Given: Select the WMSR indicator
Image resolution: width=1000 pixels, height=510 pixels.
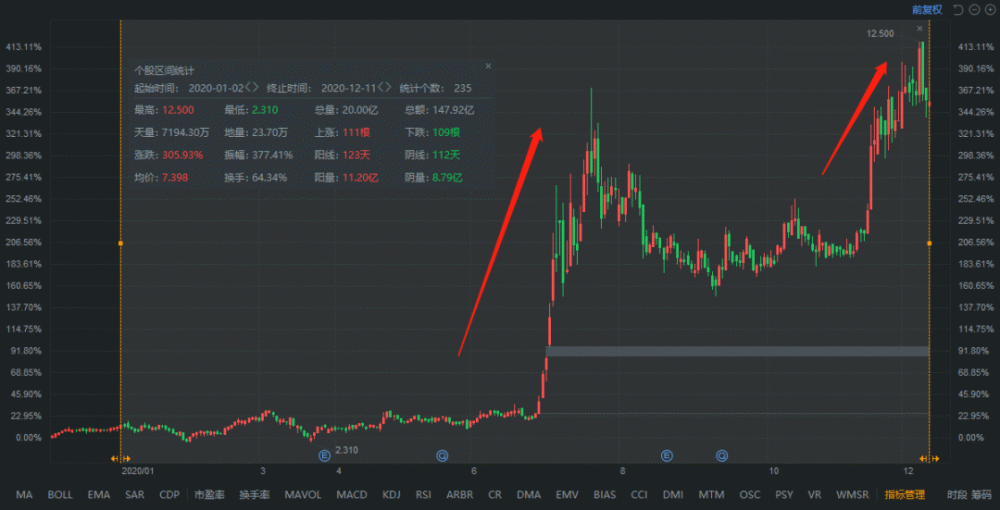Looking at the screenshot, I should point(852,495).
